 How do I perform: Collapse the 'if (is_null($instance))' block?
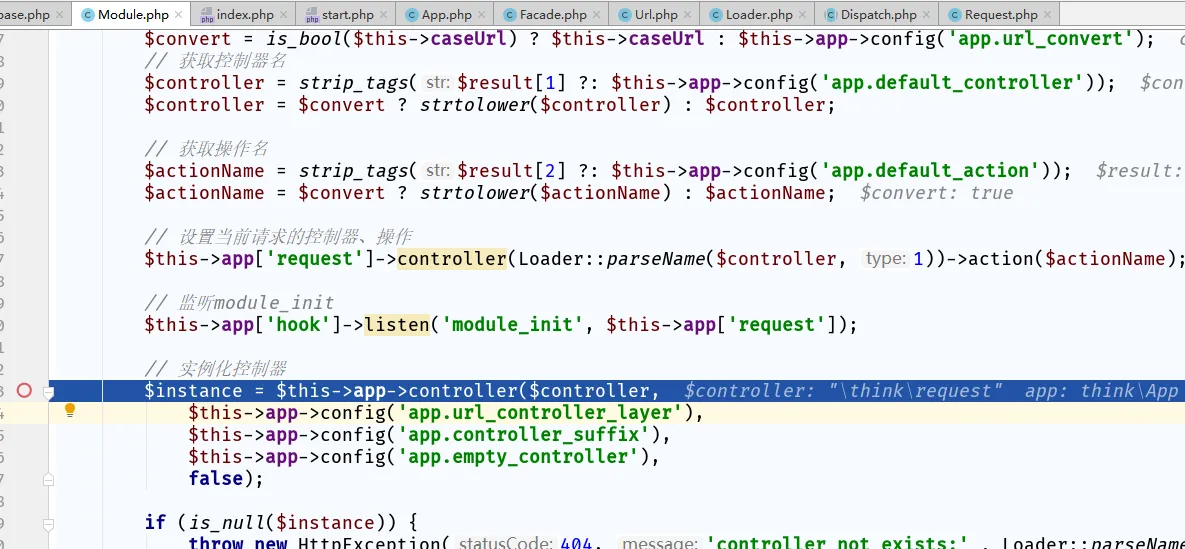pos(48,523)
